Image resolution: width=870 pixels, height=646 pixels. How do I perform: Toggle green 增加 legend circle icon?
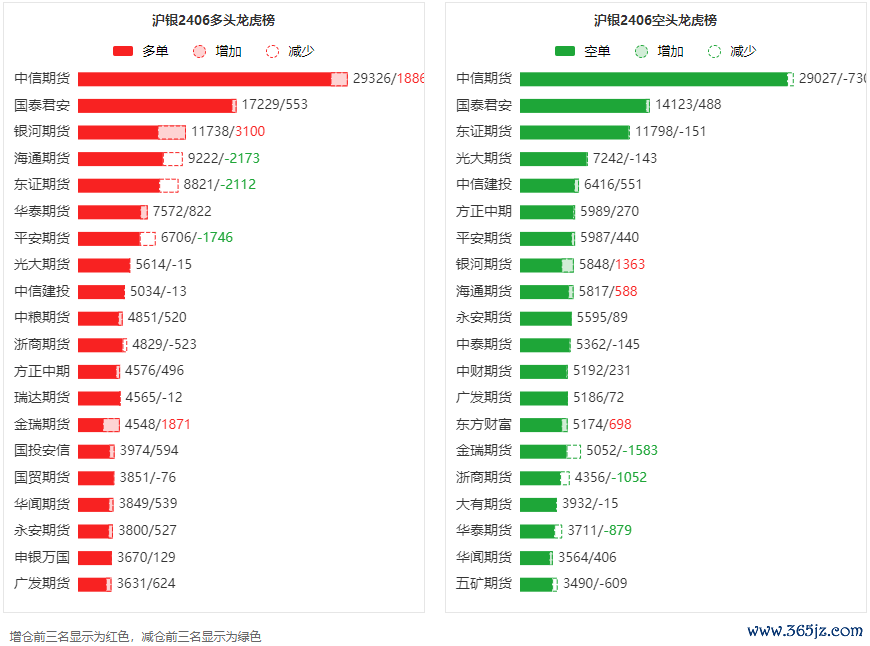click(641, 51)
